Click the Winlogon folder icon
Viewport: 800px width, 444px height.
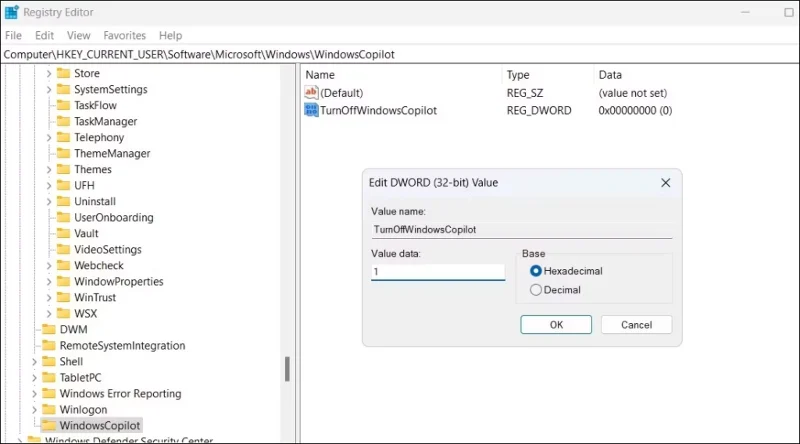48,409
